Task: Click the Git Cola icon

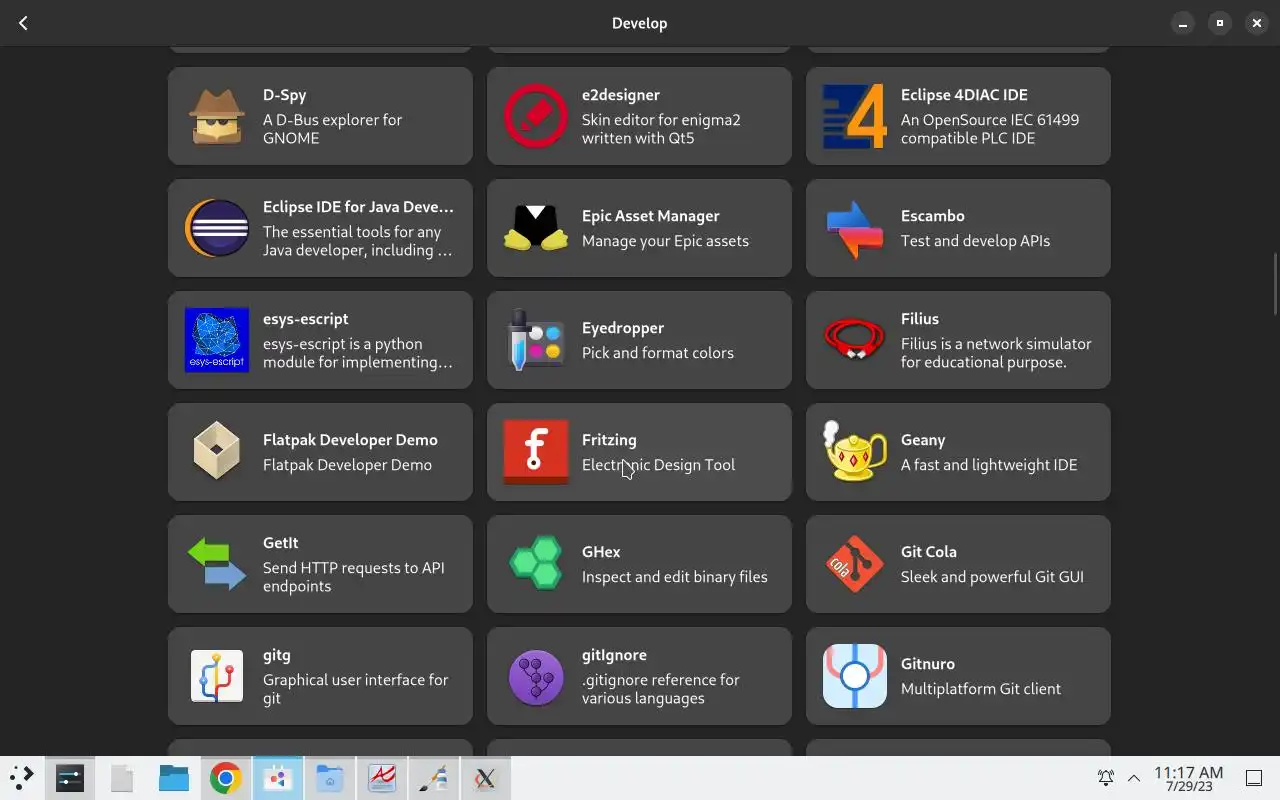Action: (x=855, y=564)
